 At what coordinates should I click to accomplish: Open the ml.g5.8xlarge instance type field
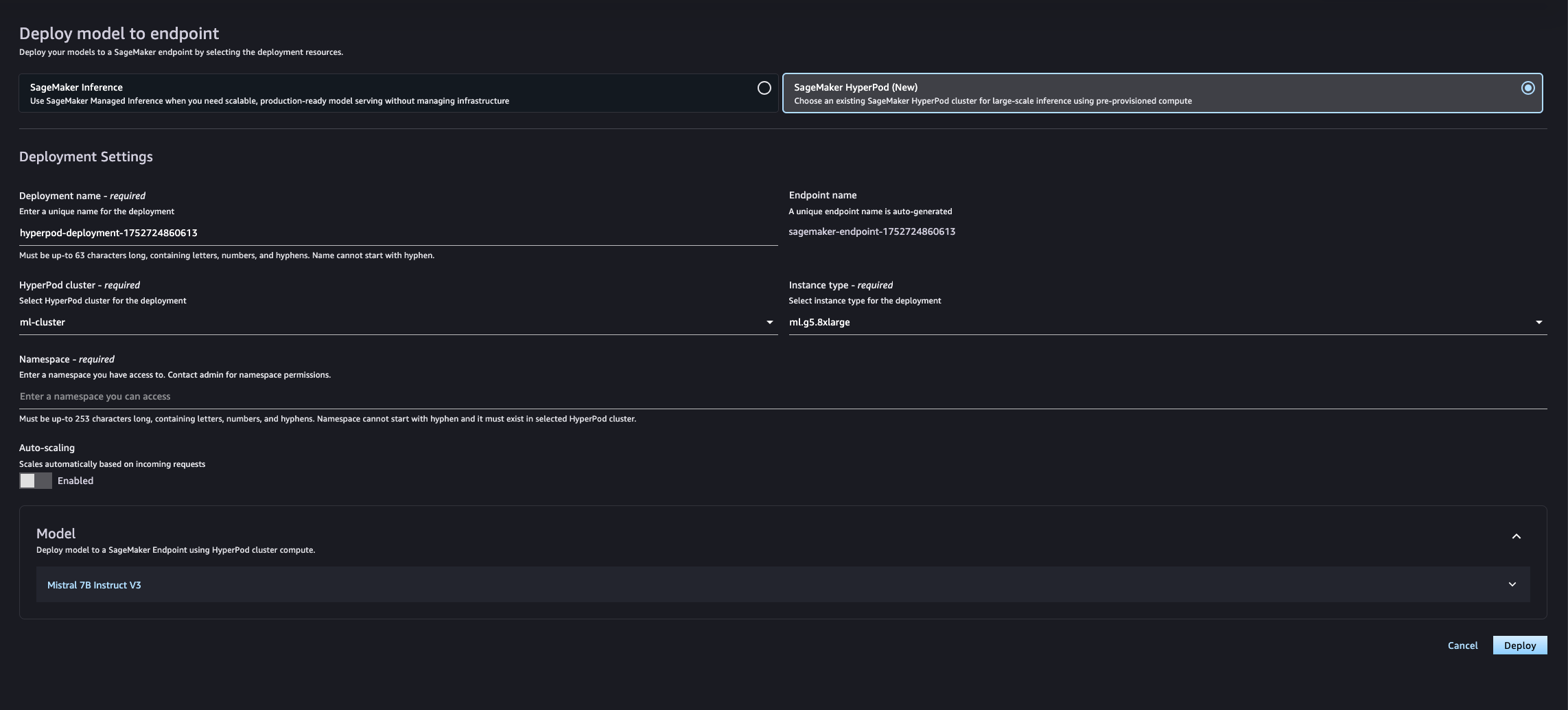(x=1160, y=322)
